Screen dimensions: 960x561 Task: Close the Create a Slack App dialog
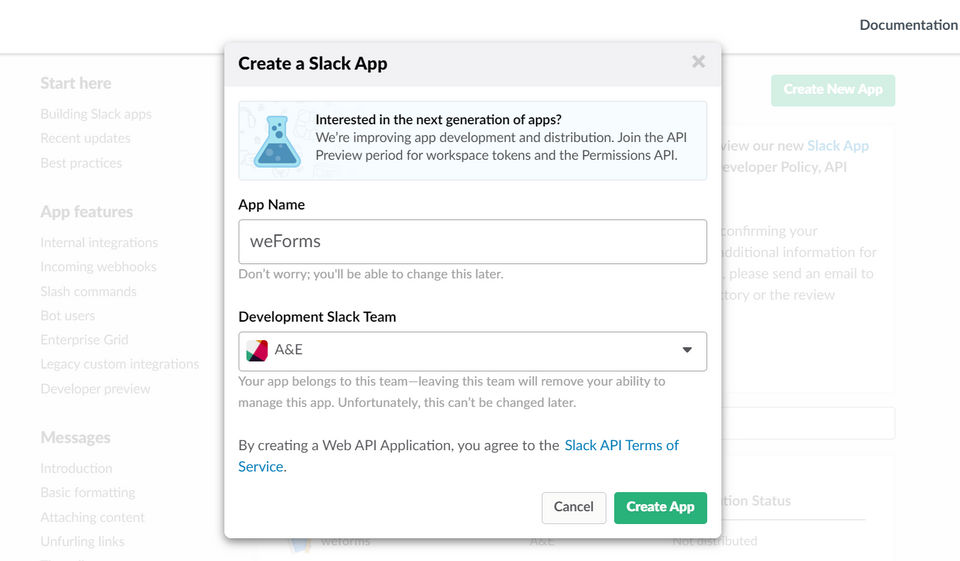[x=698, y=62]
